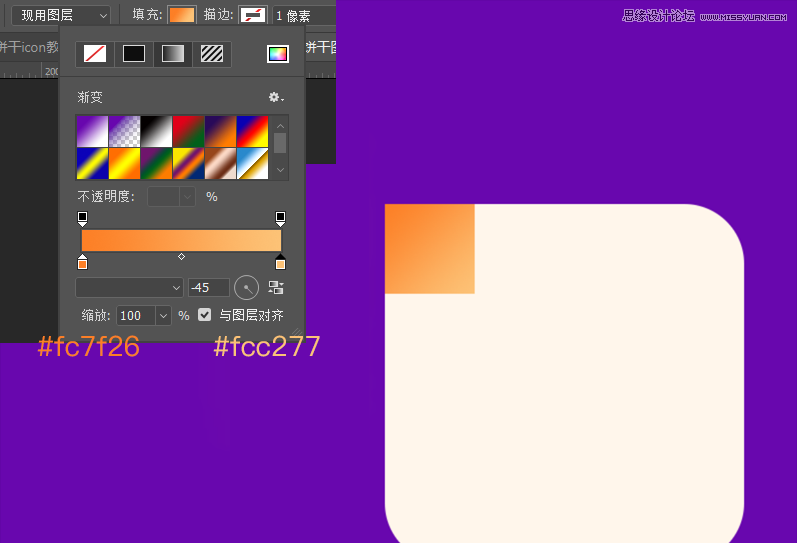Screen dimensions: 797x543
Task: Click the orange gradient bar
Action: tap(181, 240)
